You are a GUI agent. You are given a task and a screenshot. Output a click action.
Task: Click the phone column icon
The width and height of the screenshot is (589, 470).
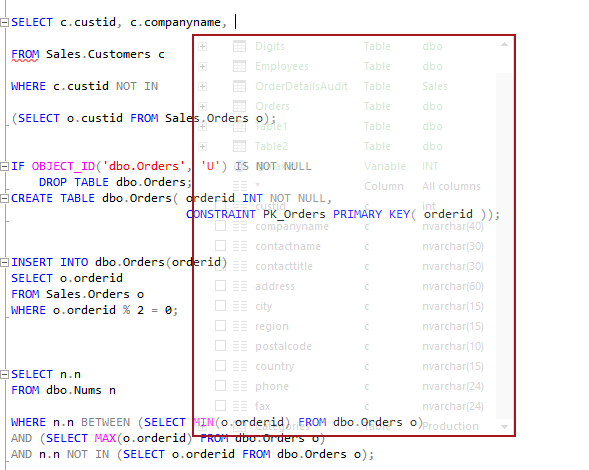click(240, 386)
